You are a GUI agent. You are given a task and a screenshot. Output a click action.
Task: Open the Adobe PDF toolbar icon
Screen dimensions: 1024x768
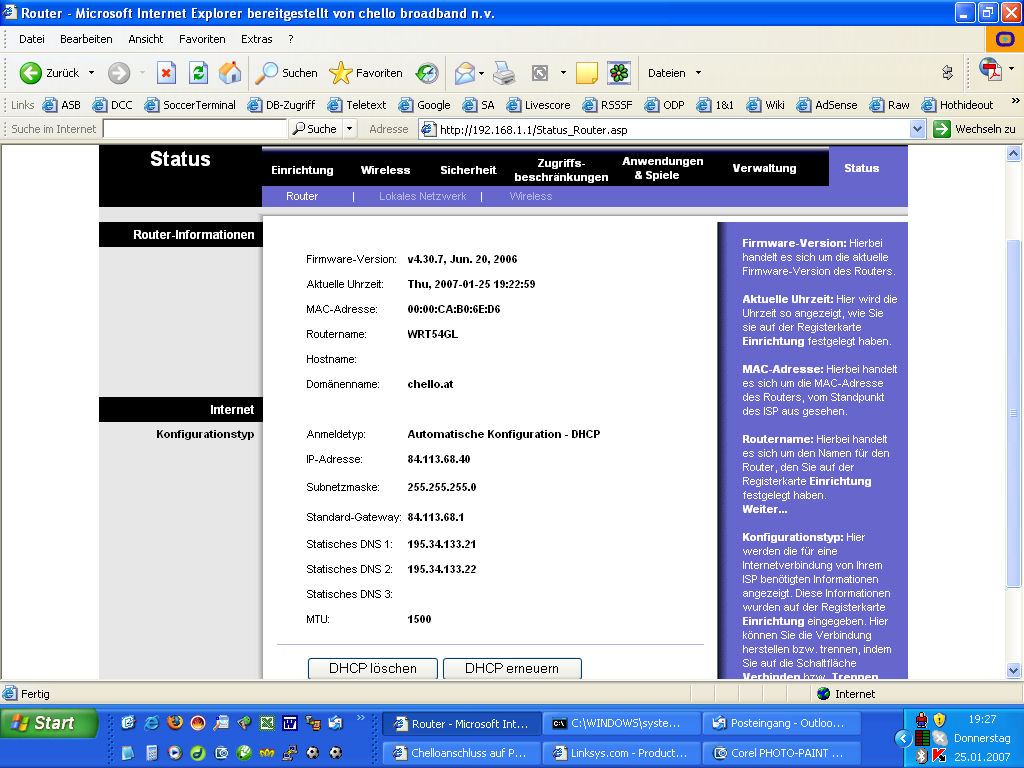tap(990, 71)
